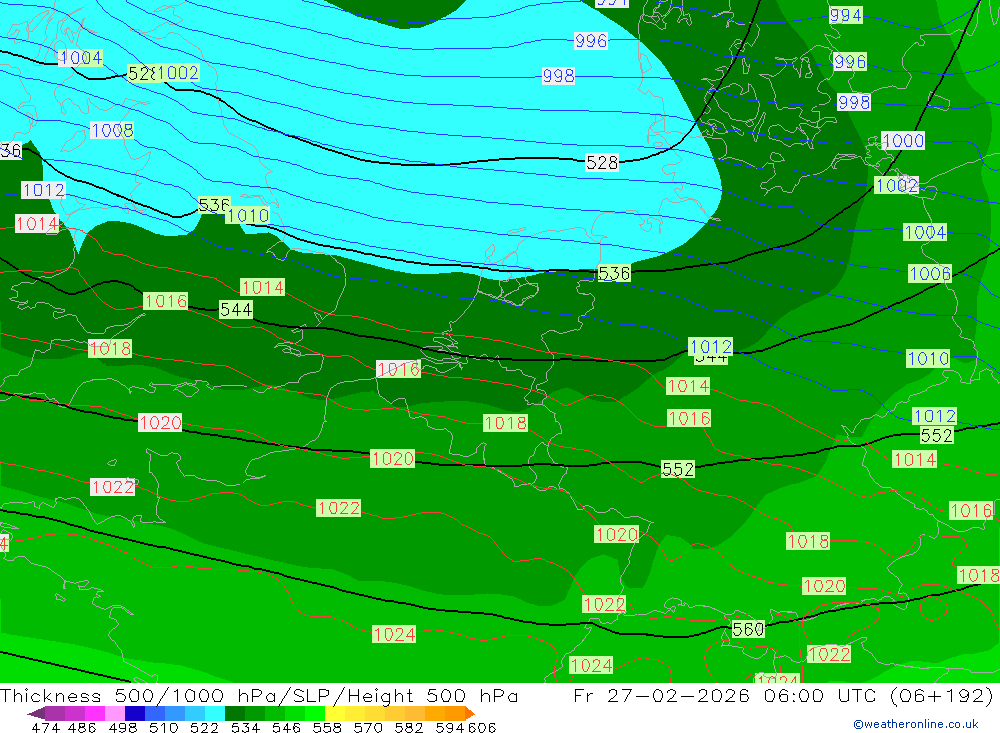Click the 570 value under the color scale
Screen dimensions: 1000x733
pyautogui.click(x=367, y=728)
